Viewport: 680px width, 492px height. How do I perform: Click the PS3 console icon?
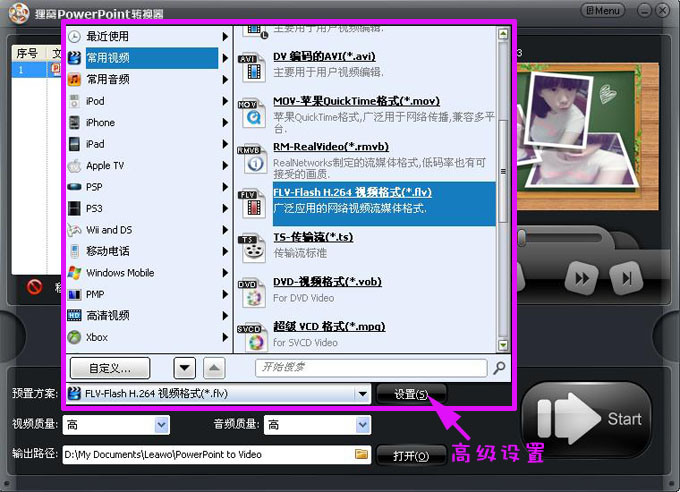coord(75,209)
